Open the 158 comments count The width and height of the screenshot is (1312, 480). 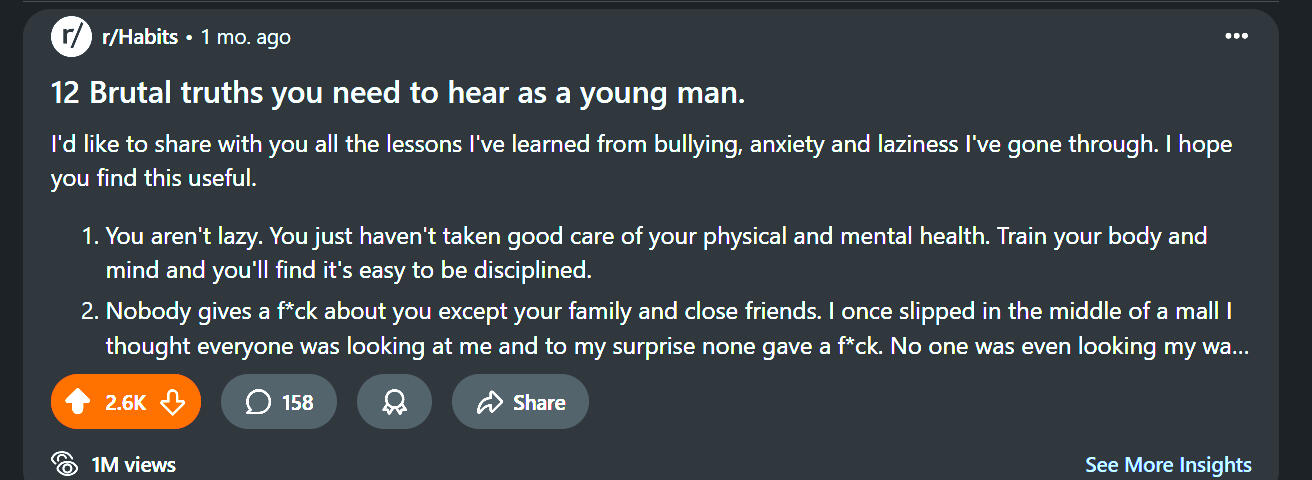coord(297,402)
